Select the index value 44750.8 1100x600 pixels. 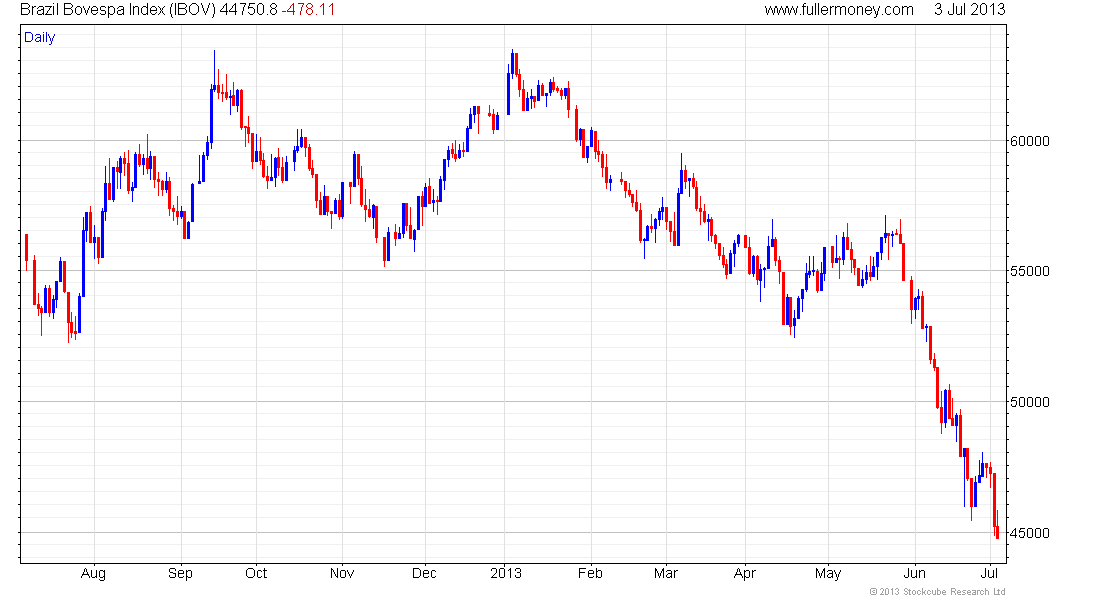(249, 10)
